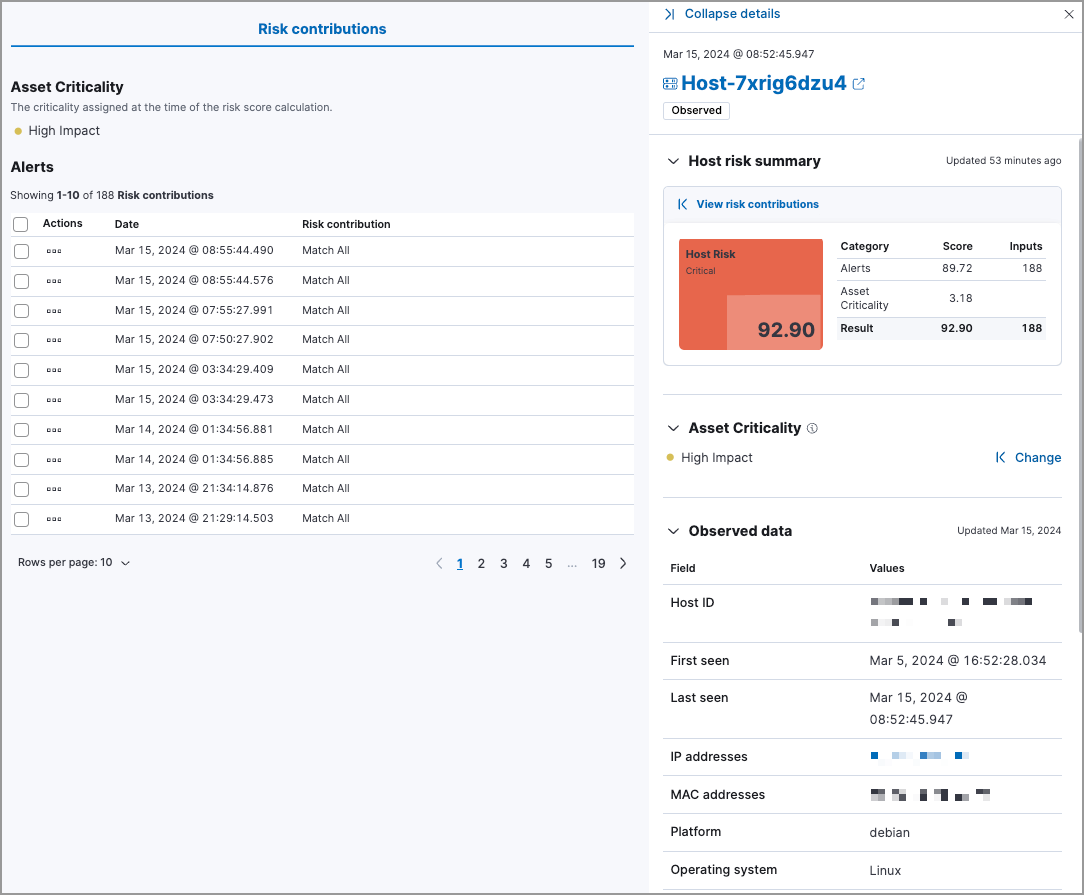The image size is (1084, 895).
Task: Click the Collapse details icon
Action: [x=670, y=14]
